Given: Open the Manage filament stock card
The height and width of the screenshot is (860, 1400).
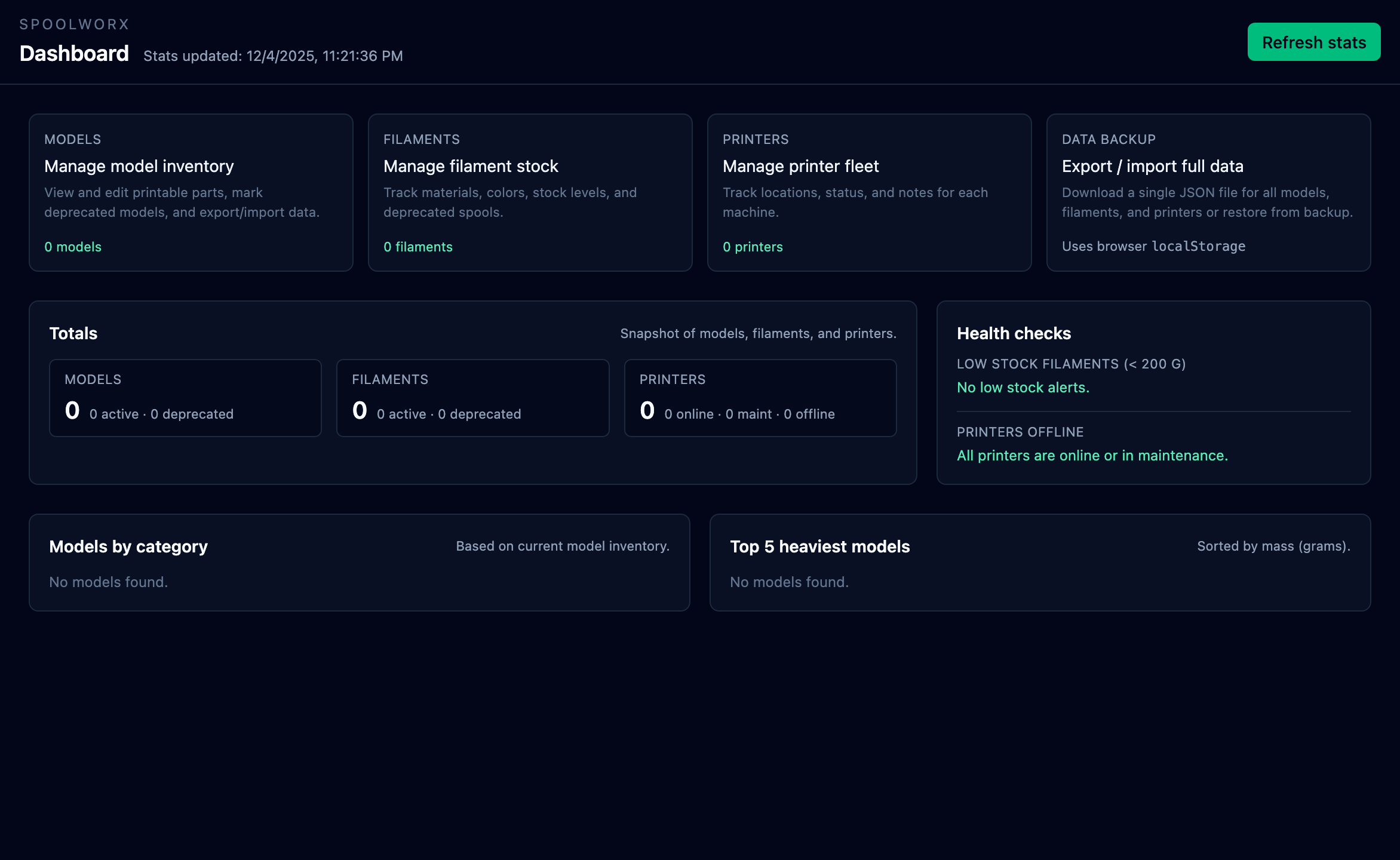Looking at the screenshot, I should tap(471, 166).
